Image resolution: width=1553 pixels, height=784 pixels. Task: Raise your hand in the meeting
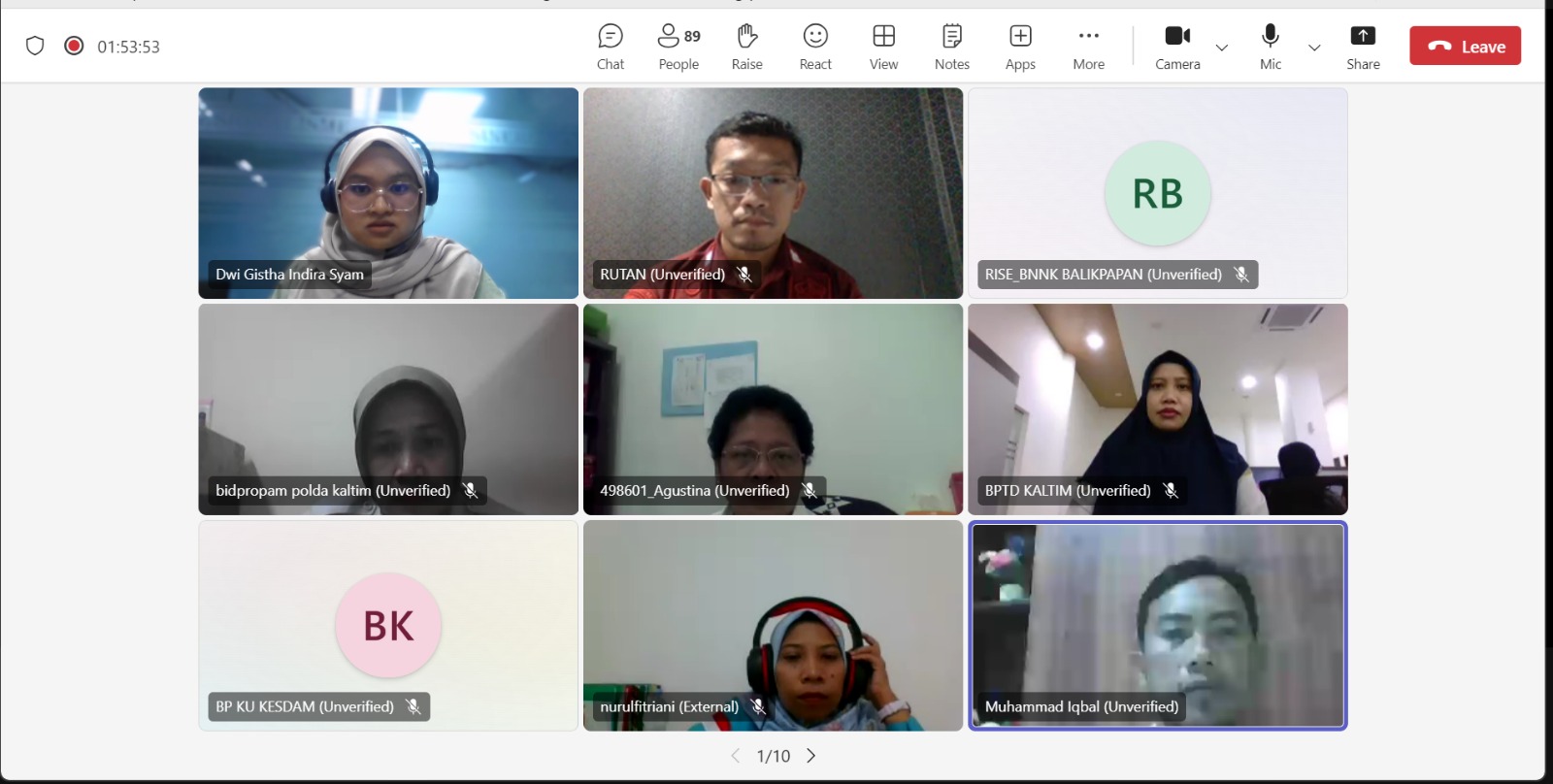pos(746,47)
